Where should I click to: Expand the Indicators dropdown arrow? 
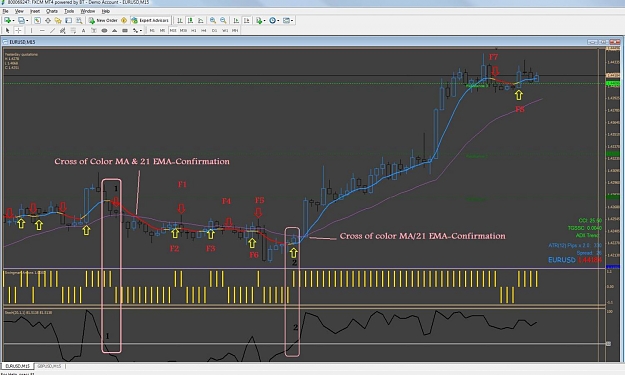pyautogui.click(x=264, y=20)
